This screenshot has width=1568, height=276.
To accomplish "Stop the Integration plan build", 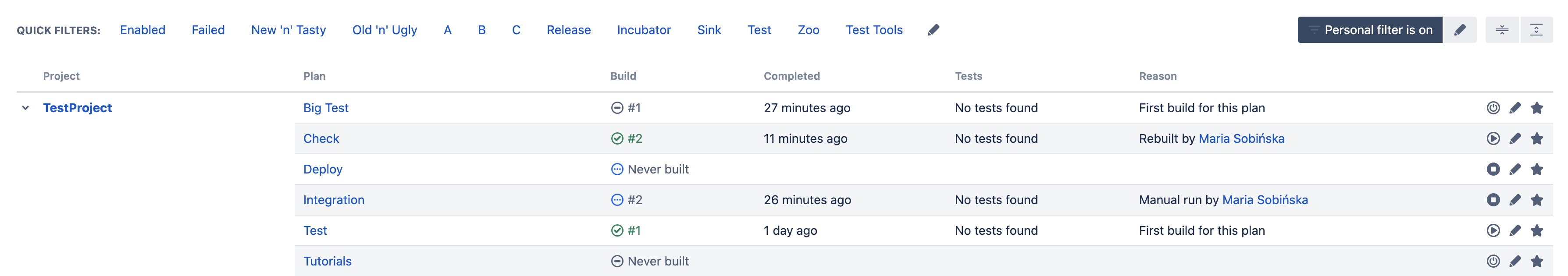I will [x=1493, y=199].
